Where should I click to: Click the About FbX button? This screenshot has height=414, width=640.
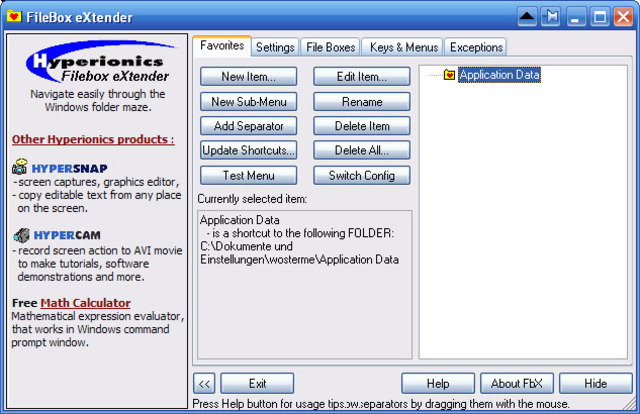pos(517,383)
